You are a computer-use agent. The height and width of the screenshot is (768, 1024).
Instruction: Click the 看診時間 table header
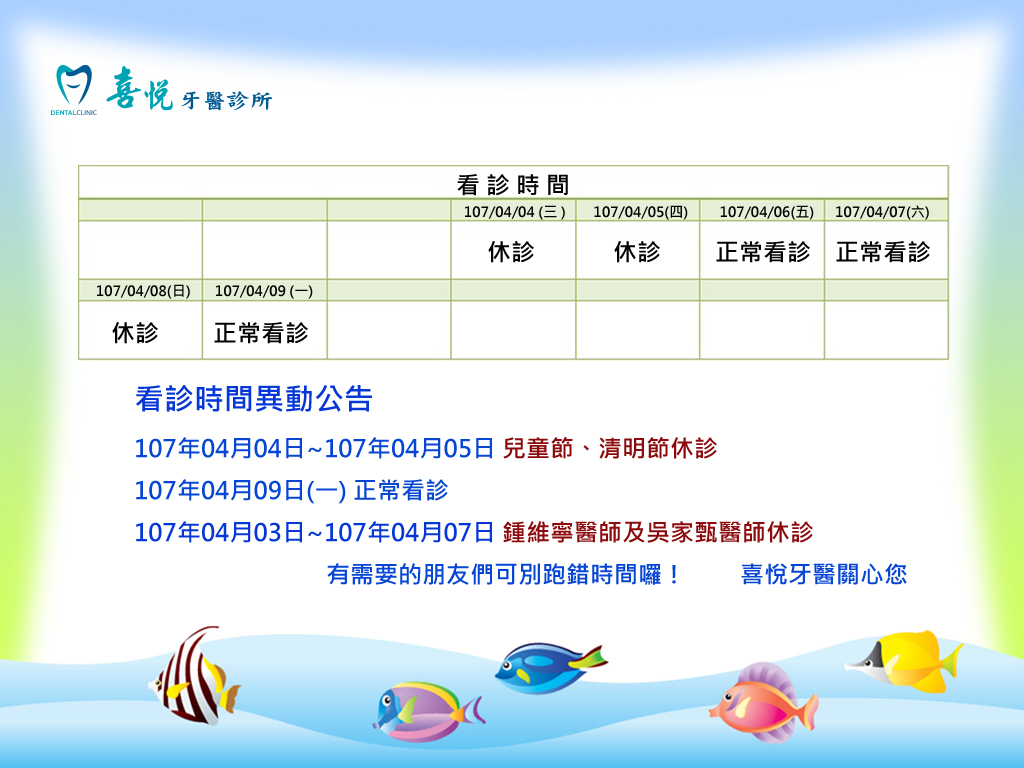513,183
